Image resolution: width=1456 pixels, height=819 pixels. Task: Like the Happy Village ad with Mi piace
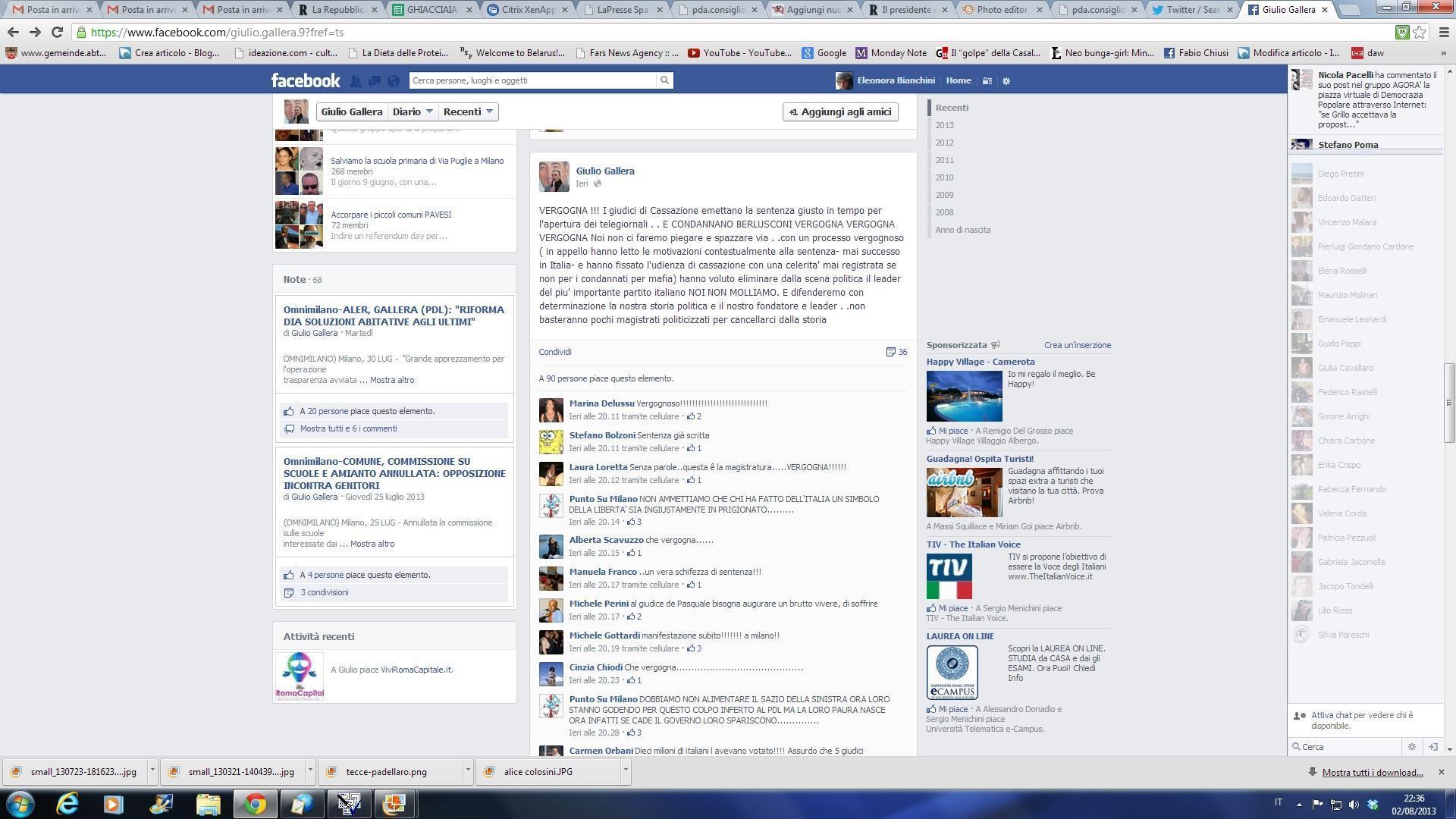coord(952,431)
